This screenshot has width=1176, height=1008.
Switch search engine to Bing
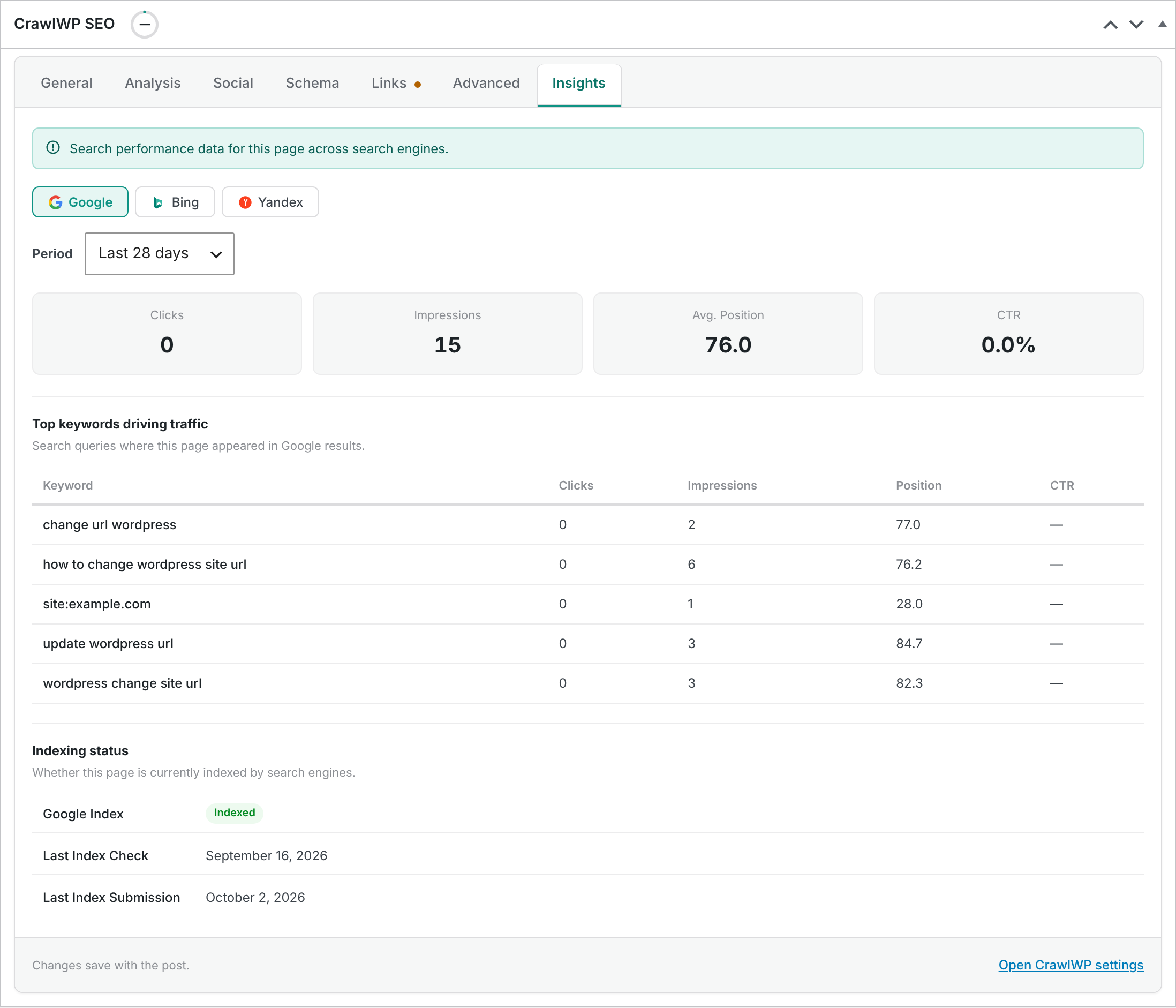pyautogui.click(x=175, y=202)
